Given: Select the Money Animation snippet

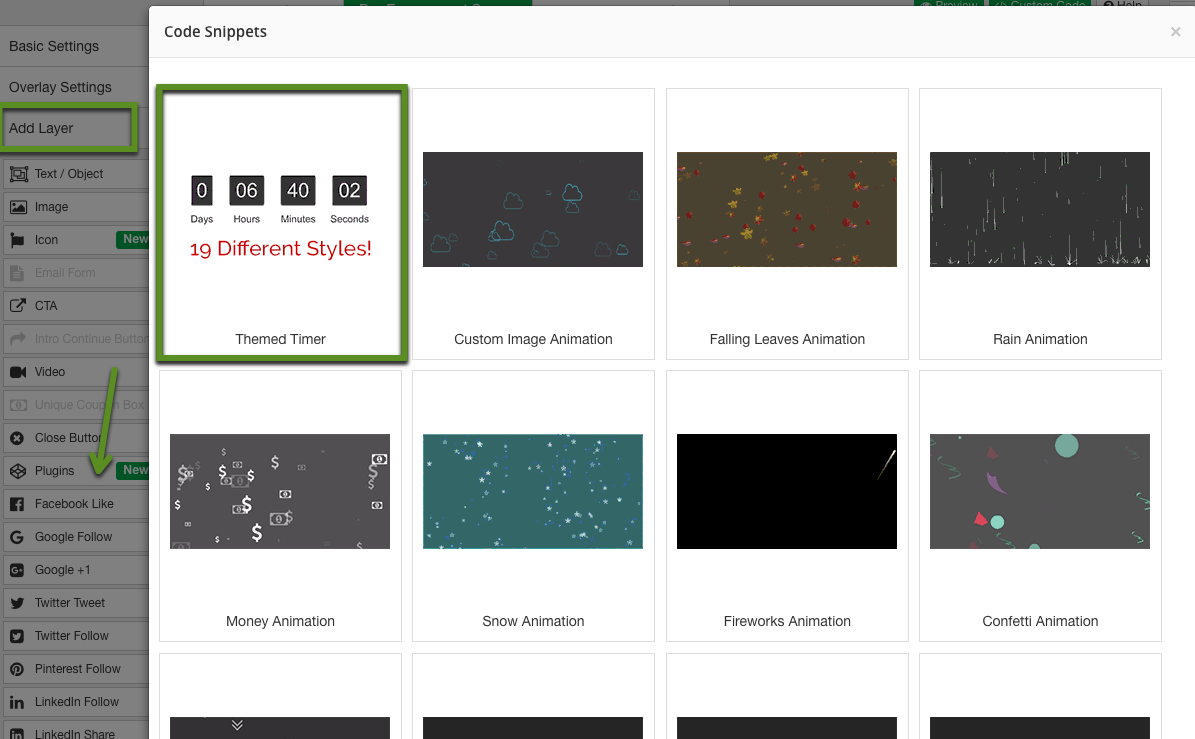Looking at the screenshot, I should (280, 505).
